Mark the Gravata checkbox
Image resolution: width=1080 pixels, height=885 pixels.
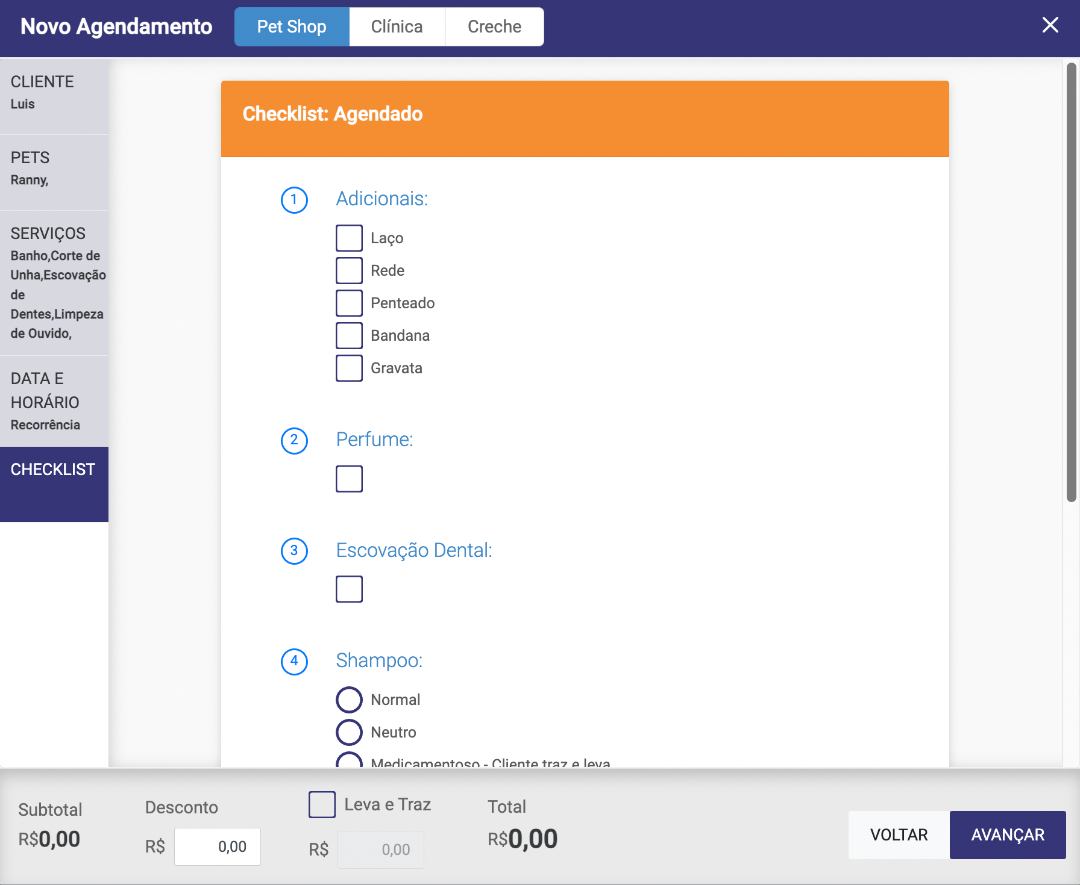[x=349, y=368]
